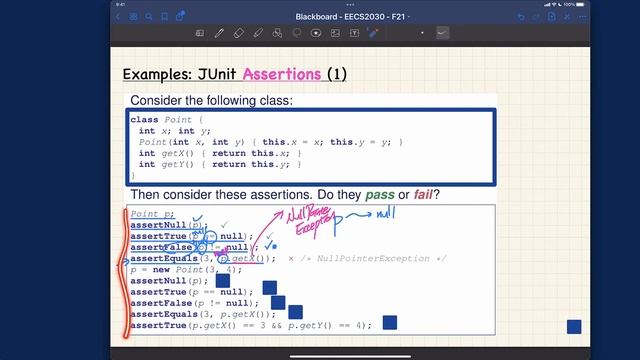Add a new page with the page icon
640x360 pixels.
(x=552, y=16)
